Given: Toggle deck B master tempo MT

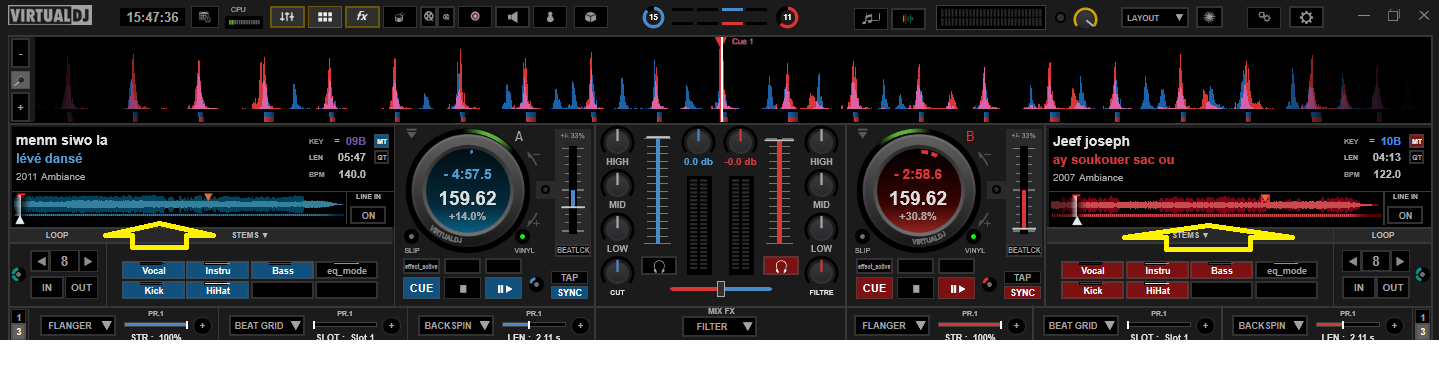Looking at the screenshot, I should click(1416, 141).
